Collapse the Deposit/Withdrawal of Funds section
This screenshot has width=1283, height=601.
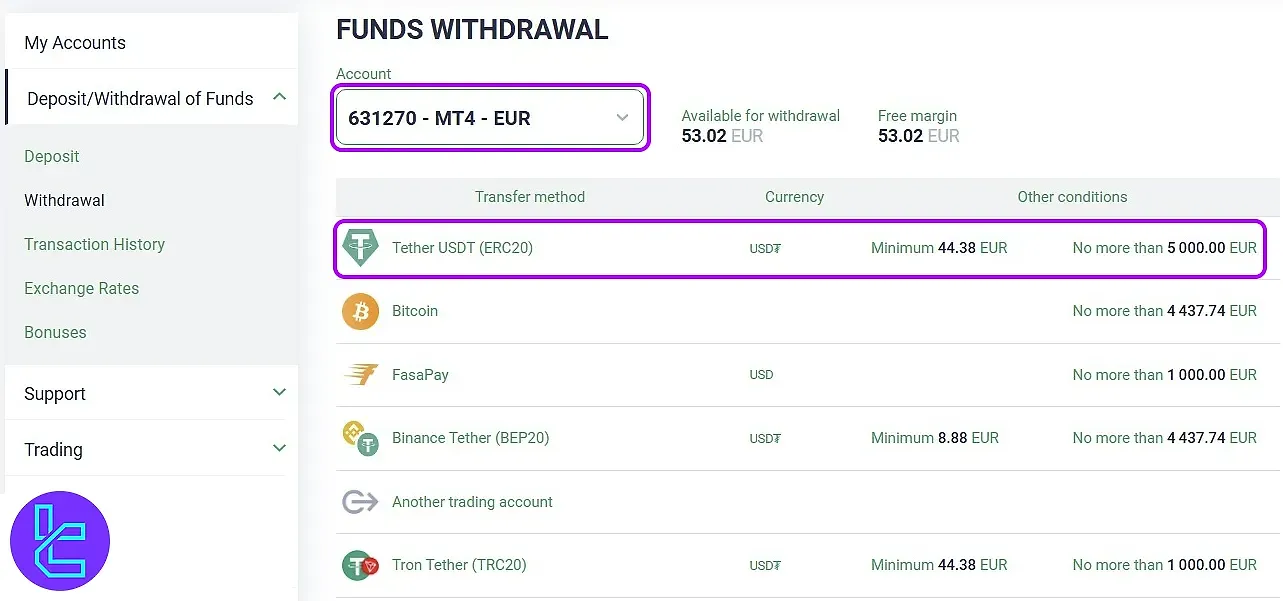279,98
